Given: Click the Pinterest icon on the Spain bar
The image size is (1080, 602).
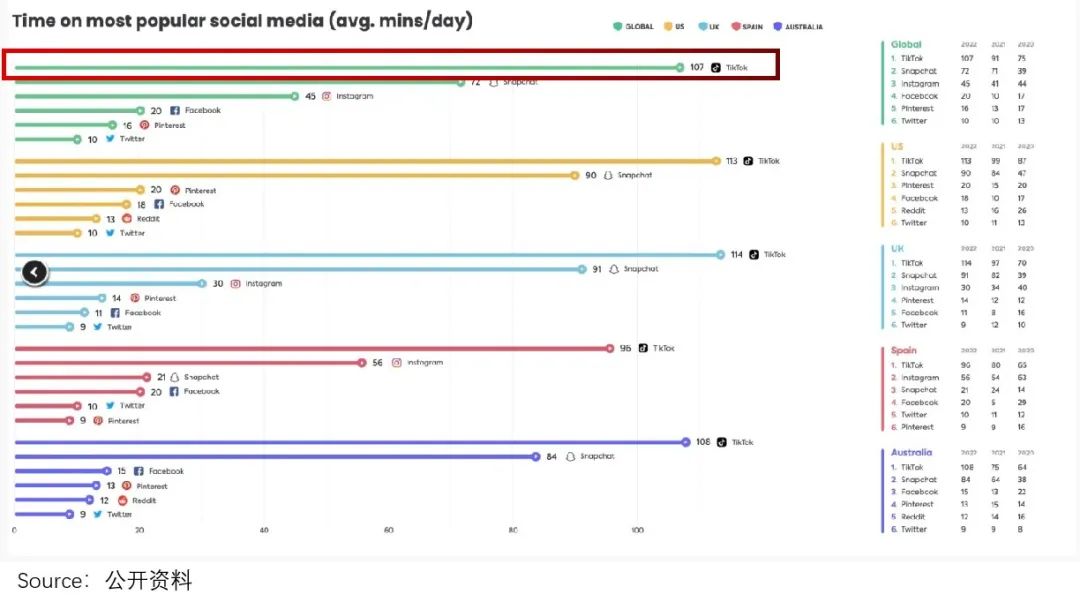Looking at the screenshot, I should (98, 421).
